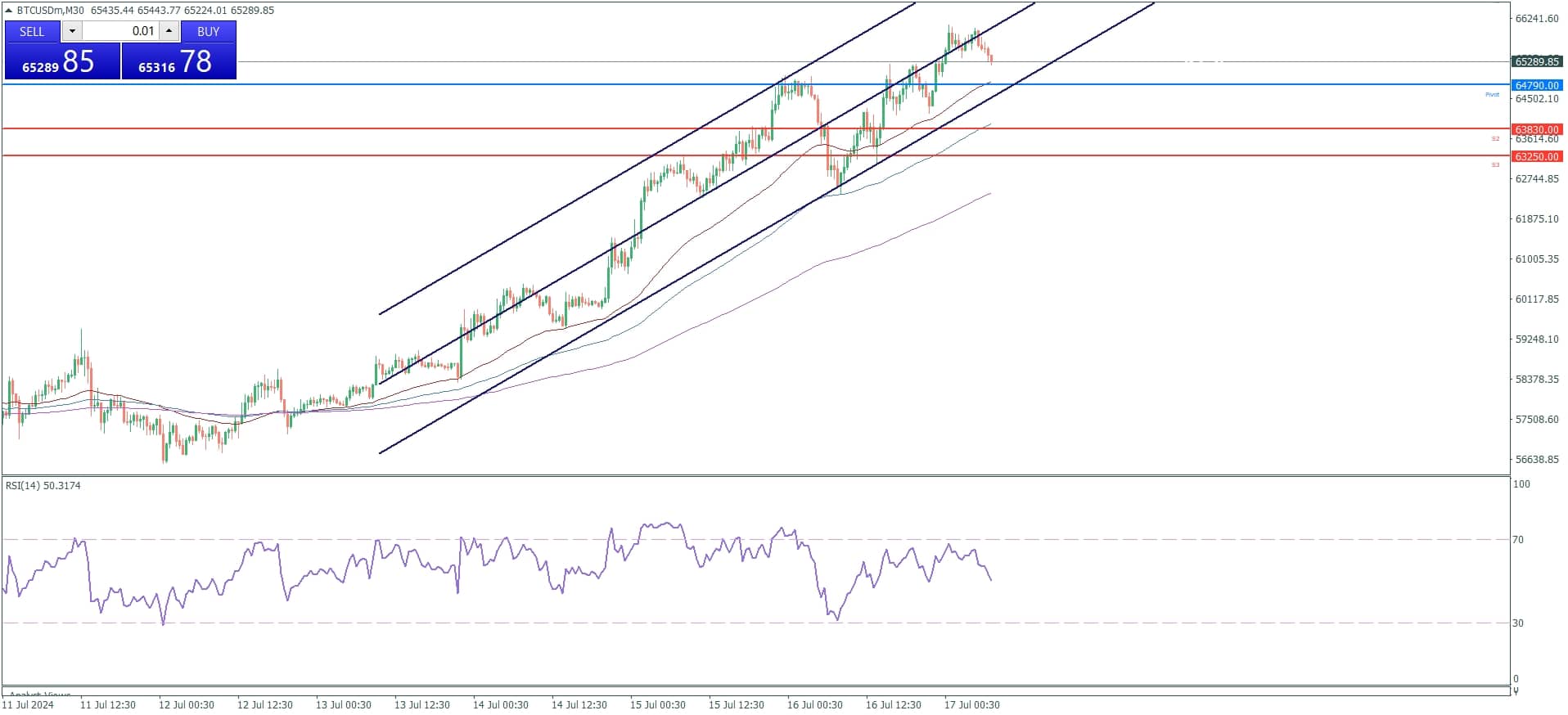Click the SELL button
Image resolution: width=1568 pixels, height=715 pixels.
pos(32,31)
